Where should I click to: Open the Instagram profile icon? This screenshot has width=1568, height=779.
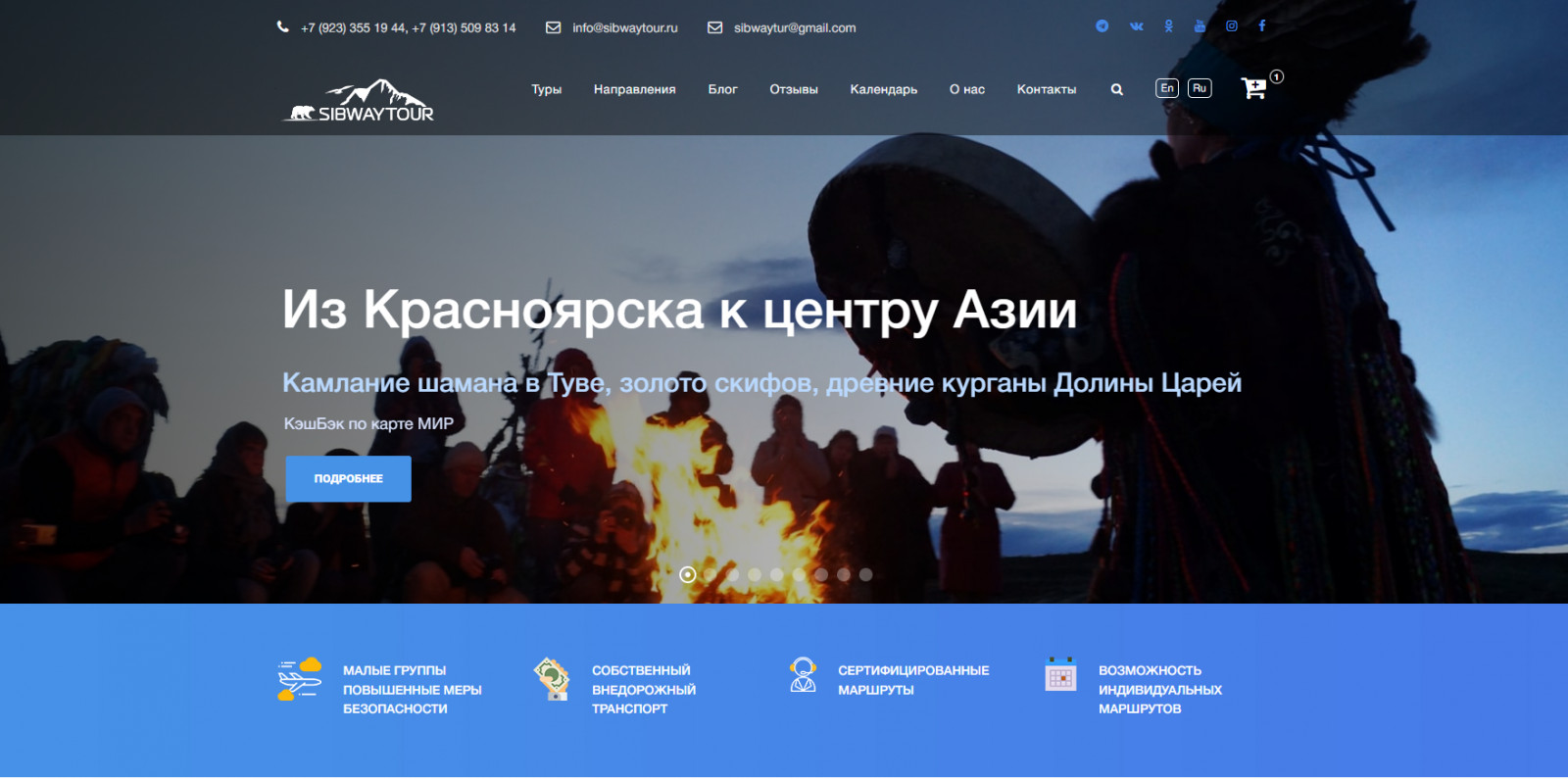pyautogui.click(x=1232, y=26)
